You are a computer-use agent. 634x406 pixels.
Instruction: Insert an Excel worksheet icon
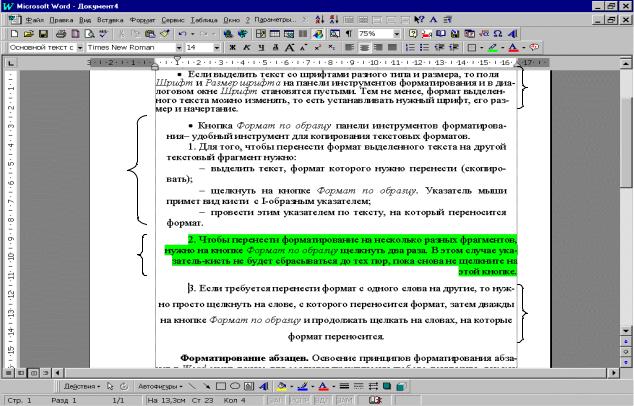click(x=289, y=34)
